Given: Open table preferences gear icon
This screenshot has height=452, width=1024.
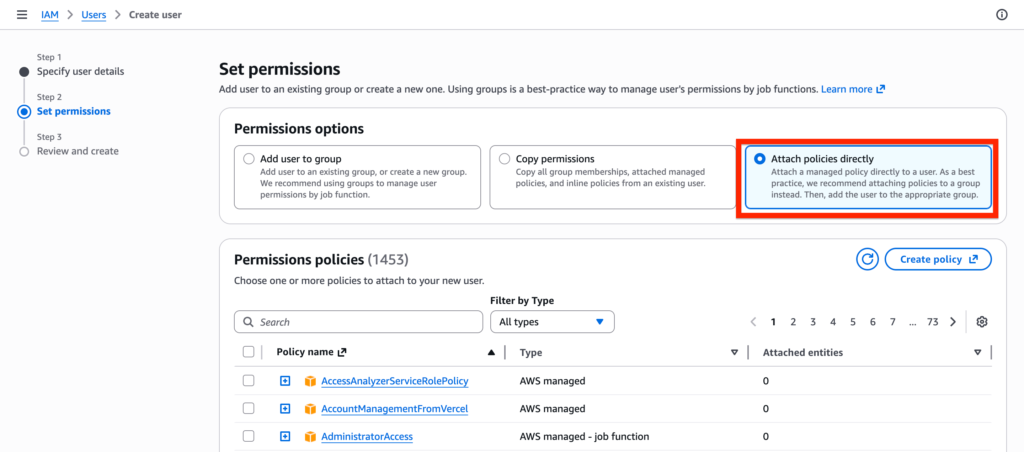Looking at the screenshot, I should pyautogui.click(x=982, y=322).
